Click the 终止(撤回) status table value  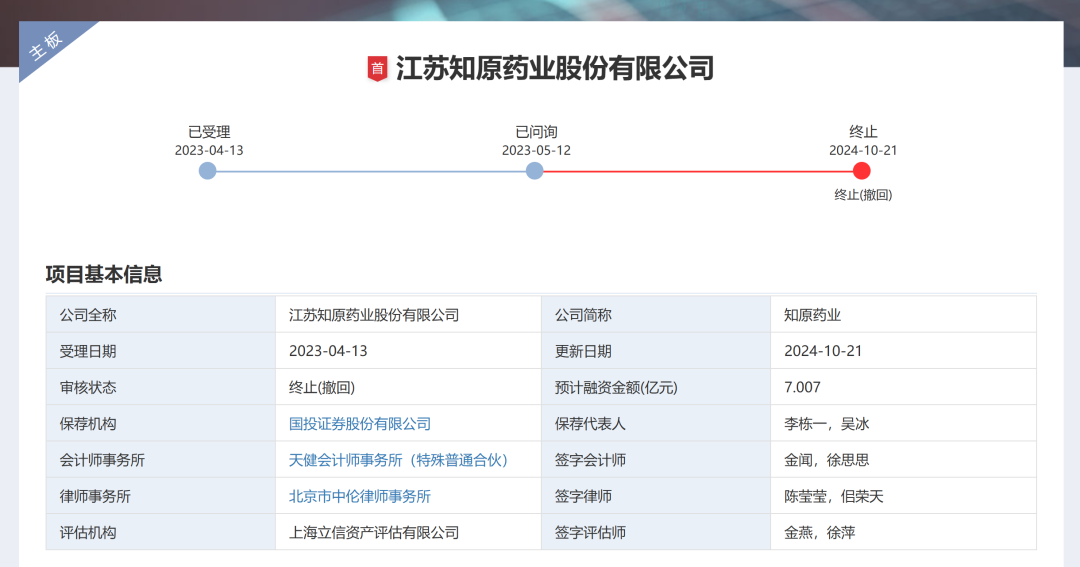point(322,387)
